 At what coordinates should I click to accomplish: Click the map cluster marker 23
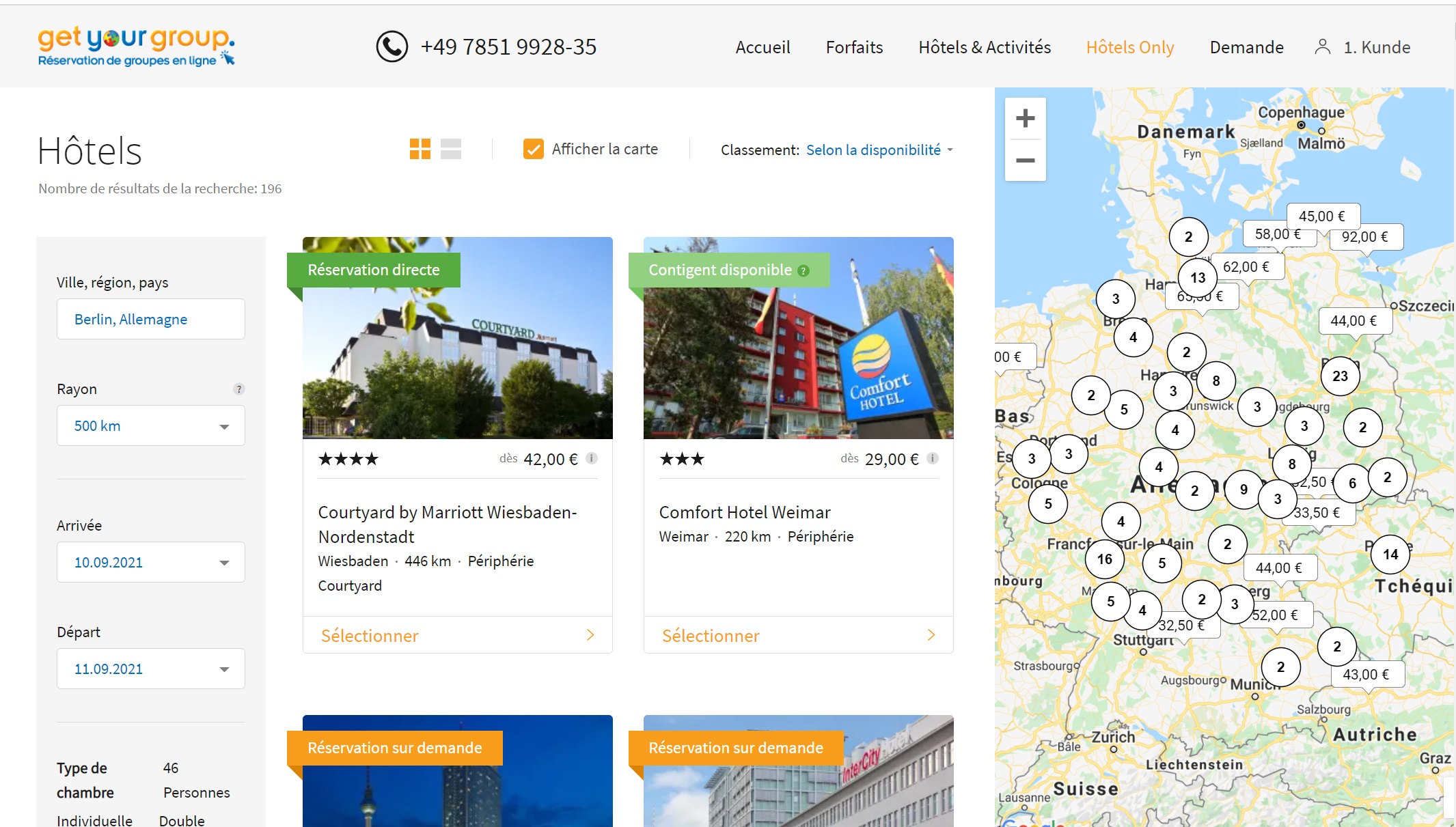(x=1341, y=376)
